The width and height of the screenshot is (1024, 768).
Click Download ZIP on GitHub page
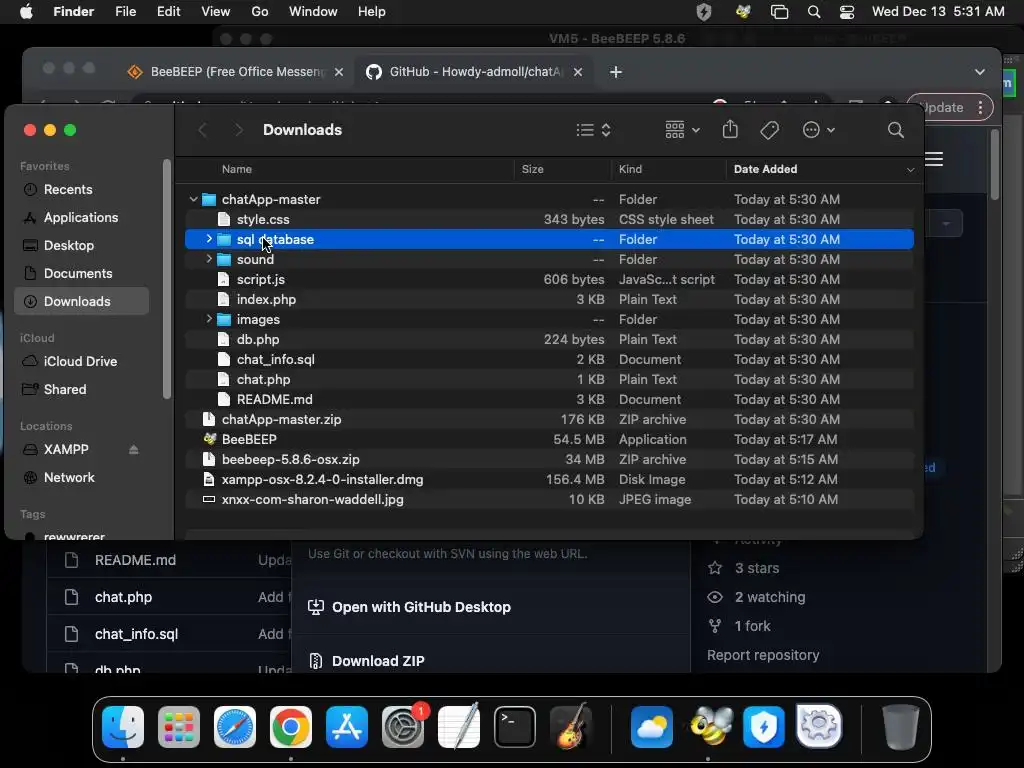click(378, 661)
